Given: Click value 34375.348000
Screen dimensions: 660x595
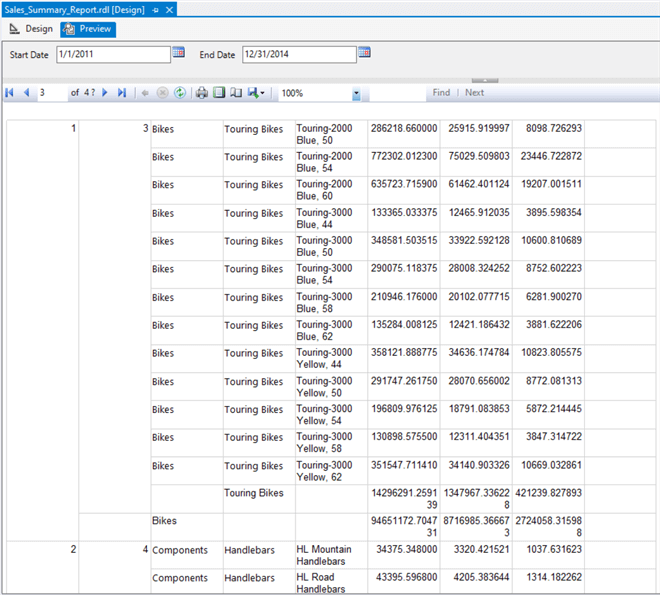Looking at the screenshot, I should pos(407,549).
